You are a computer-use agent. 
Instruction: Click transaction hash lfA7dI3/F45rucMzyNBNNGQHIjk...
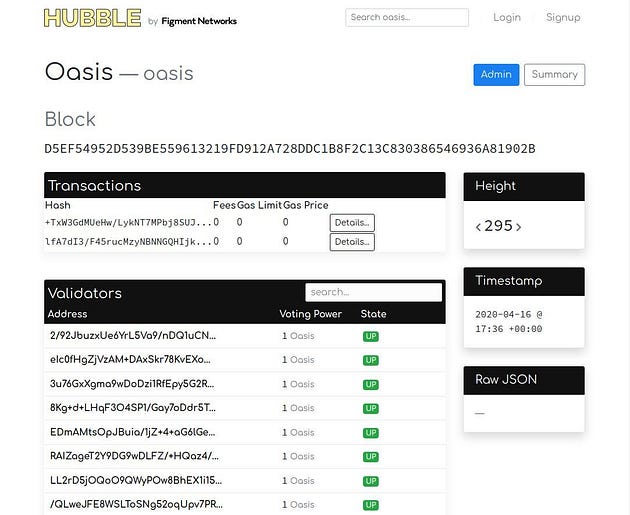[128, 241]
